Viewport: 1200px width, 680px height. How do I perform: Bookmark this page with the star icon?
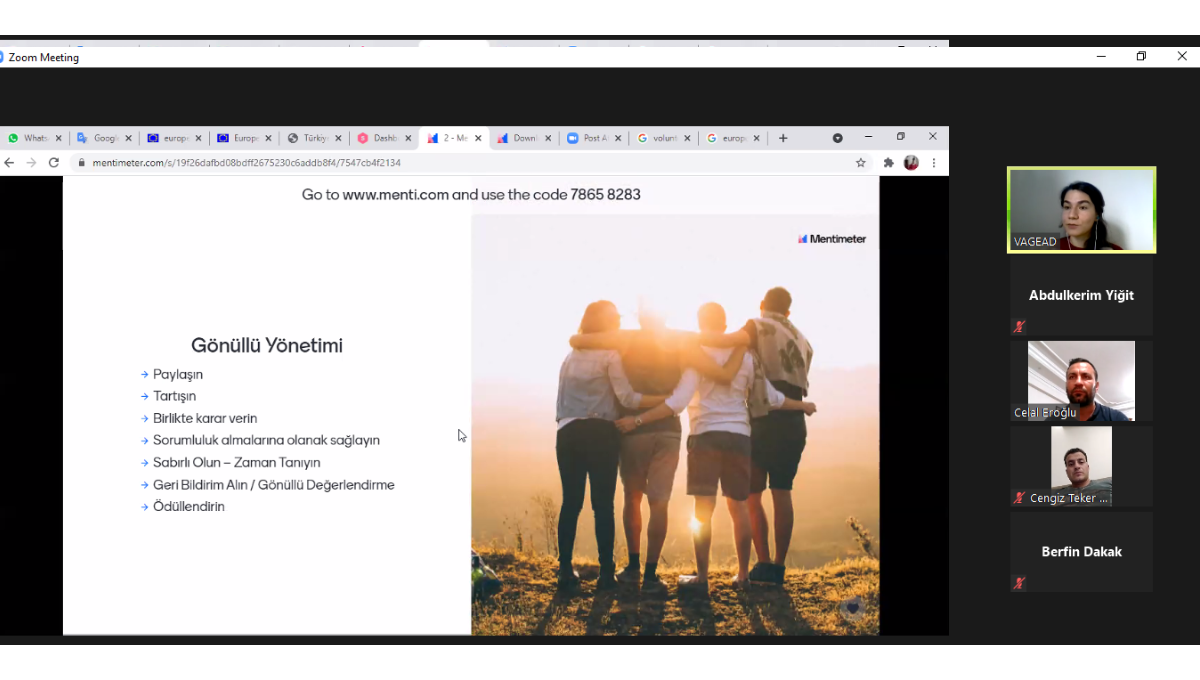click(860, 163)
